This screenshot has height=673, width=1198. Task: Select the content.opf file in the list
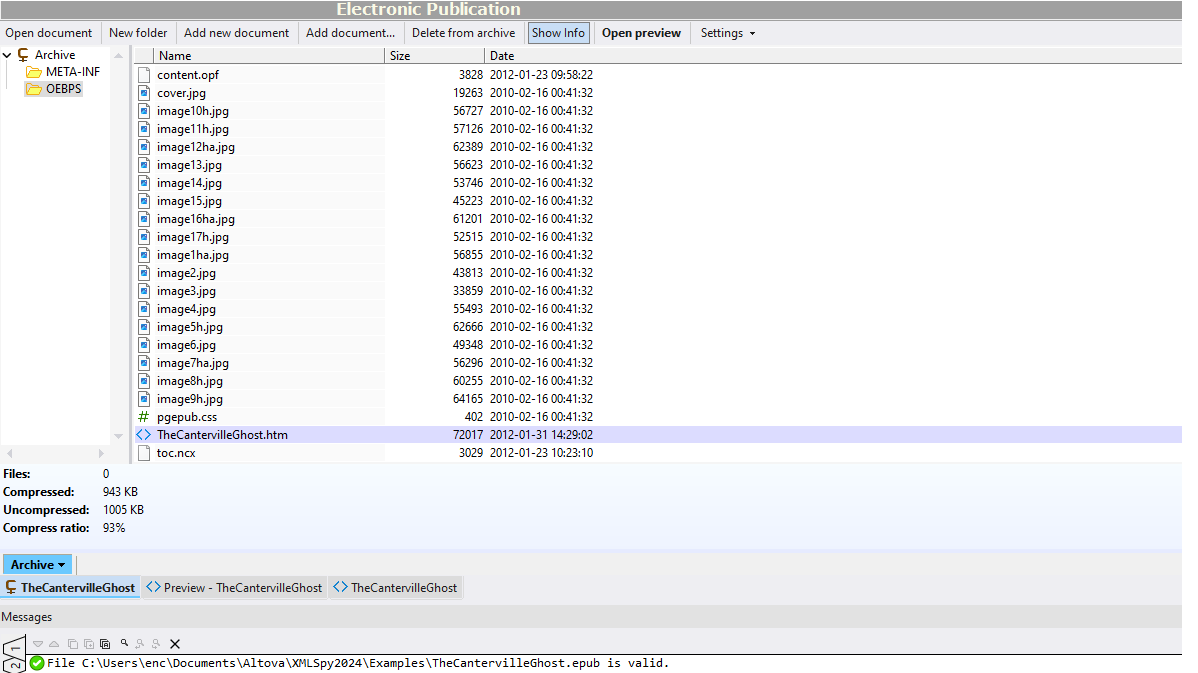pos(188,74)
